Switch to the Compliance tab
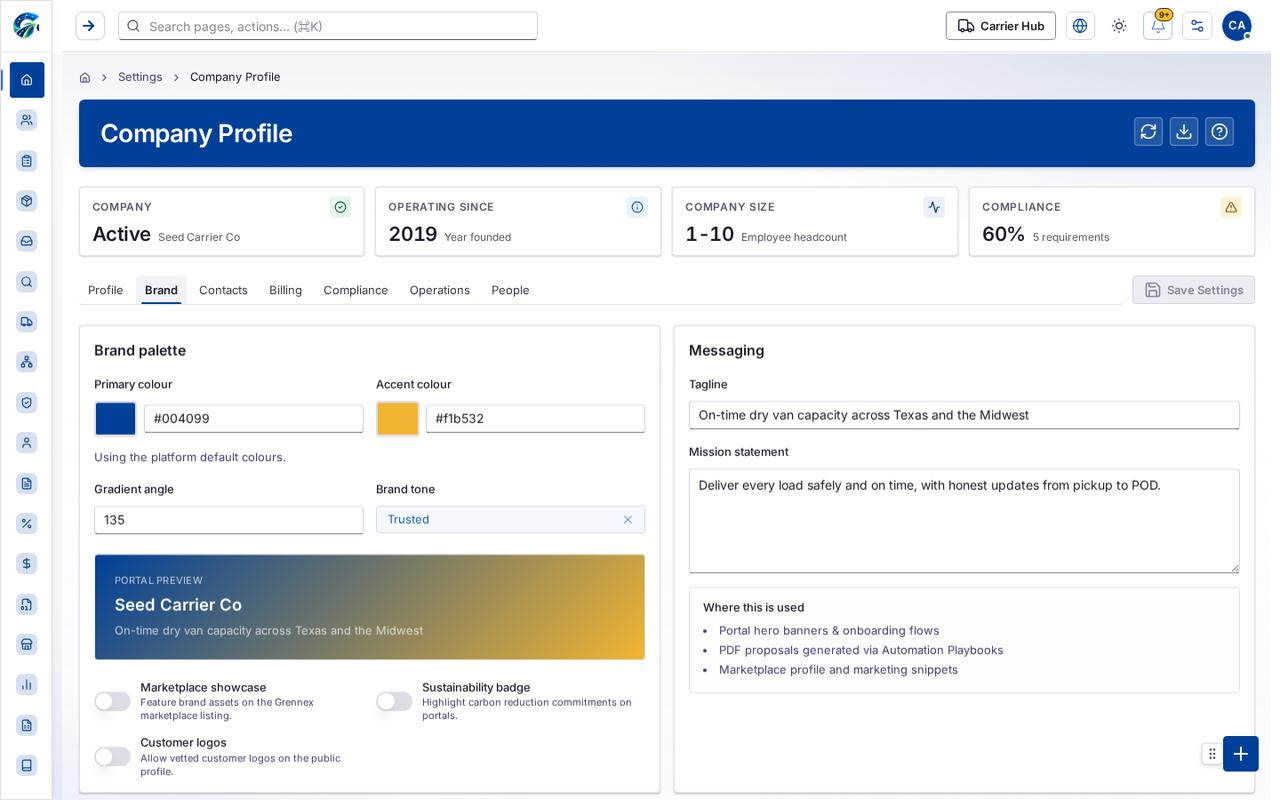 (x=355, y=290)
